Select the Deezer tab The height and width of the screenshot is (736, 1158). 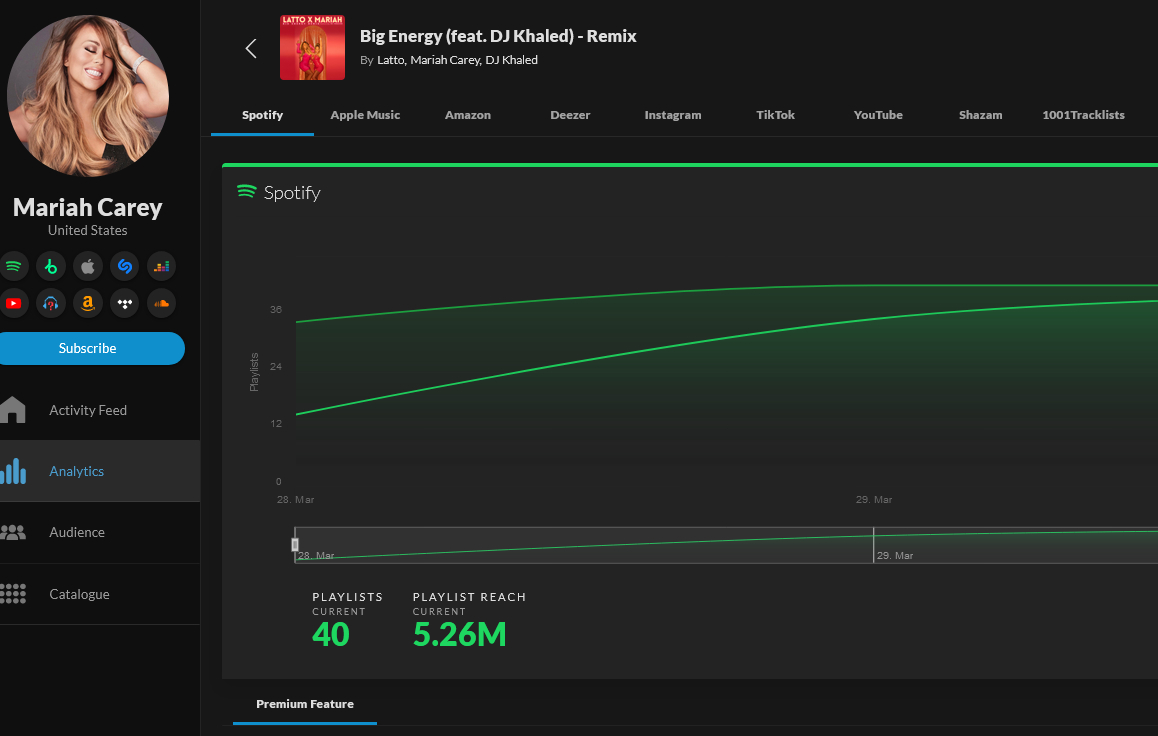pyautogui.click(x=570, y=115)
